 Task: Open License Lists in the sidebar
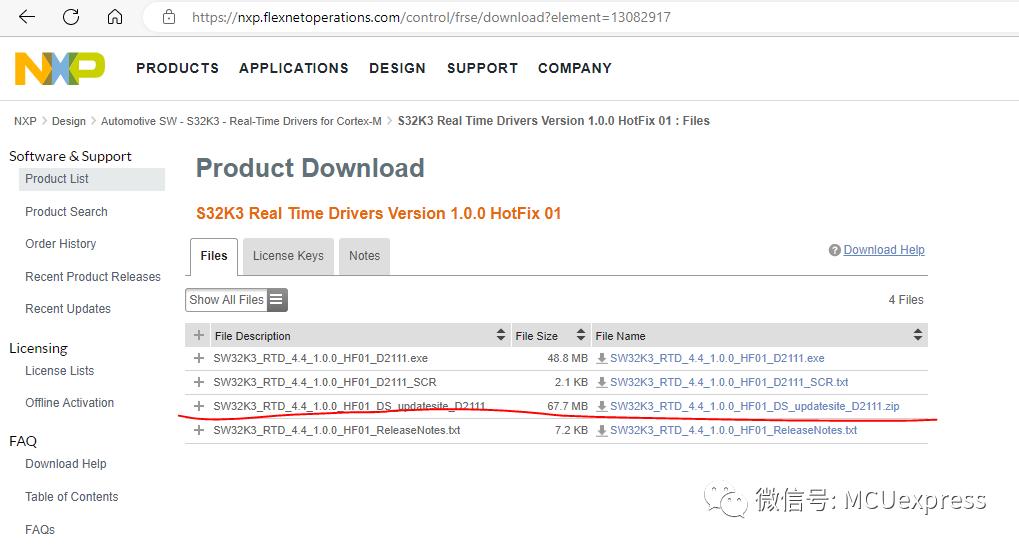click(59, 371)
